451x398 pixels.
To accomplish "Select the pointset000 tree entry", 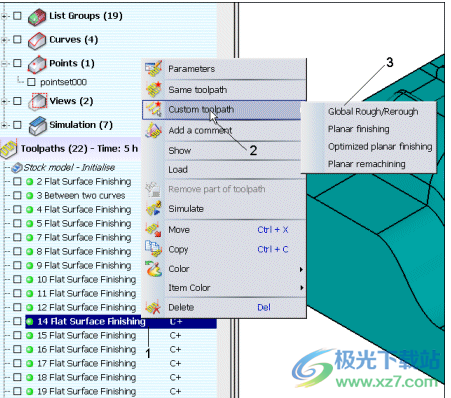I will coord(63,82).
